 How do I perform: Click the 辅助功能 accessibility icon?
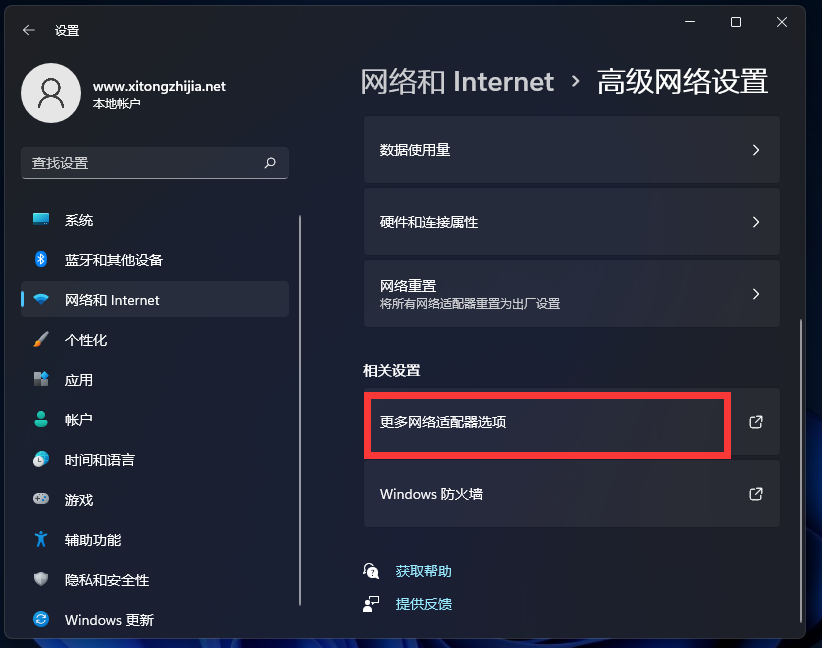point(40,540)
